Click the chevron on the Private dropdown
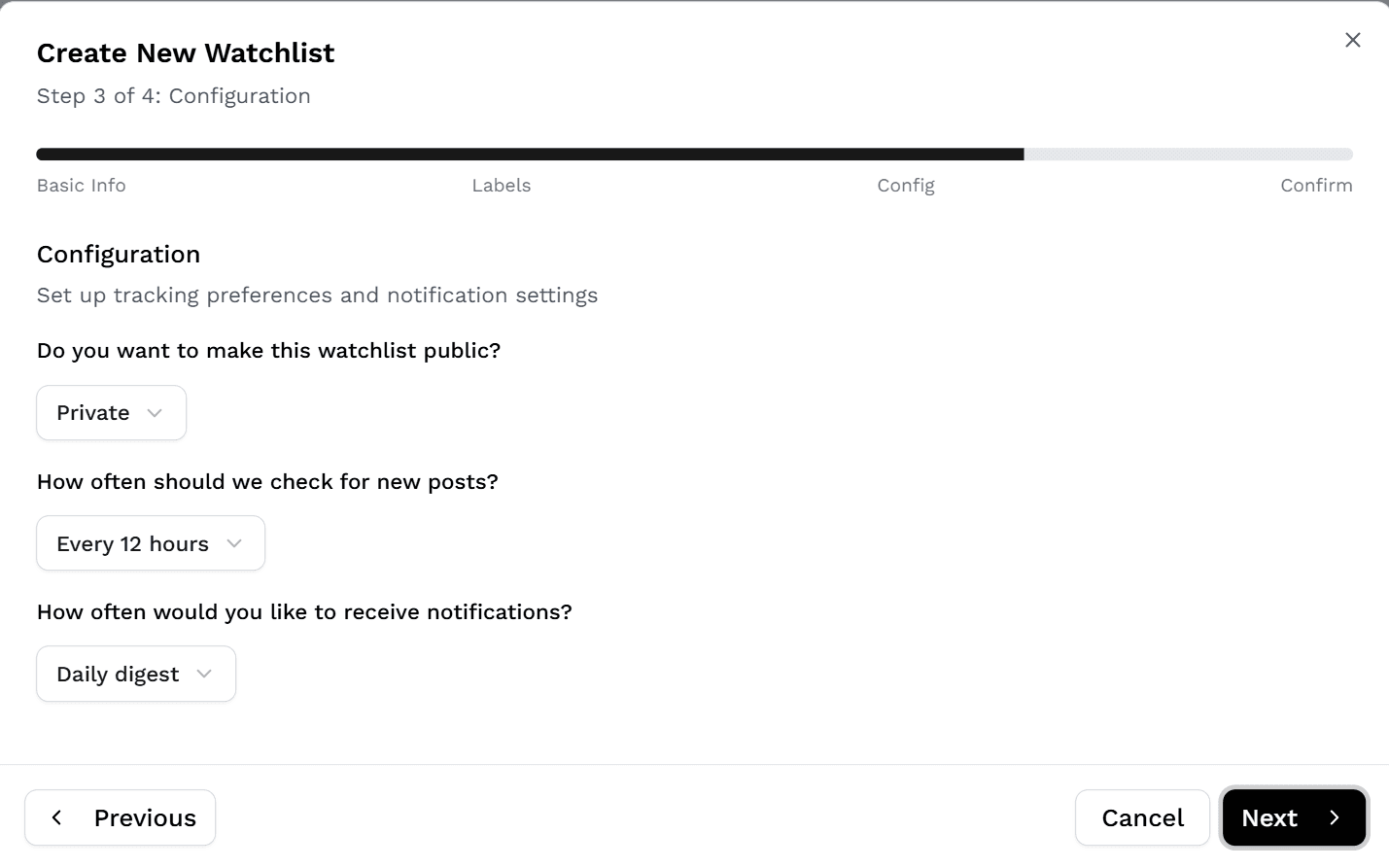Viewport: 1389px width, 868px height. point(154,412)
